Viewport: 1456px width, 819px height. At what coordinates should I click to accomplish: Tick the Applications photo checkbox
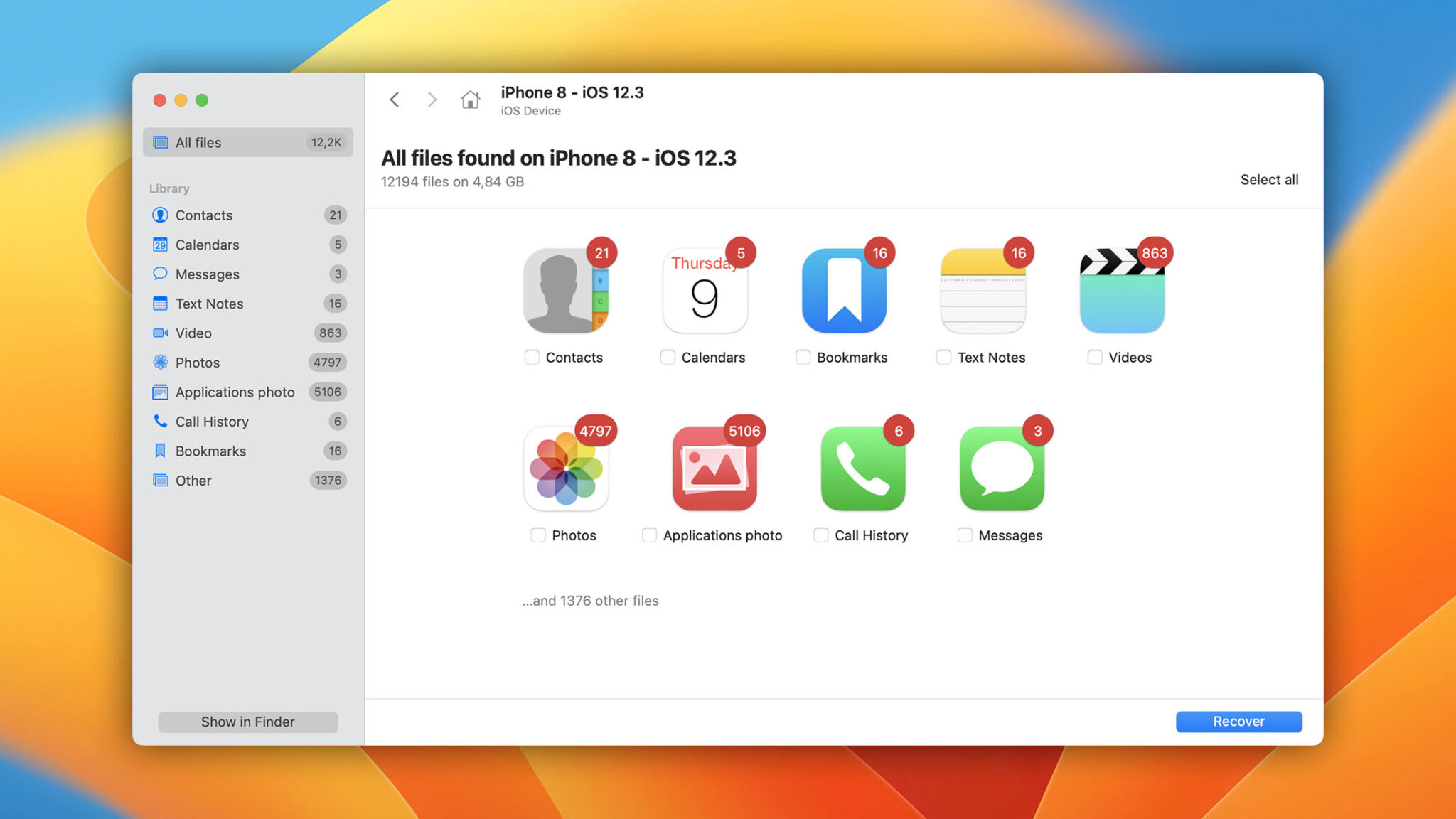point(648,535)
